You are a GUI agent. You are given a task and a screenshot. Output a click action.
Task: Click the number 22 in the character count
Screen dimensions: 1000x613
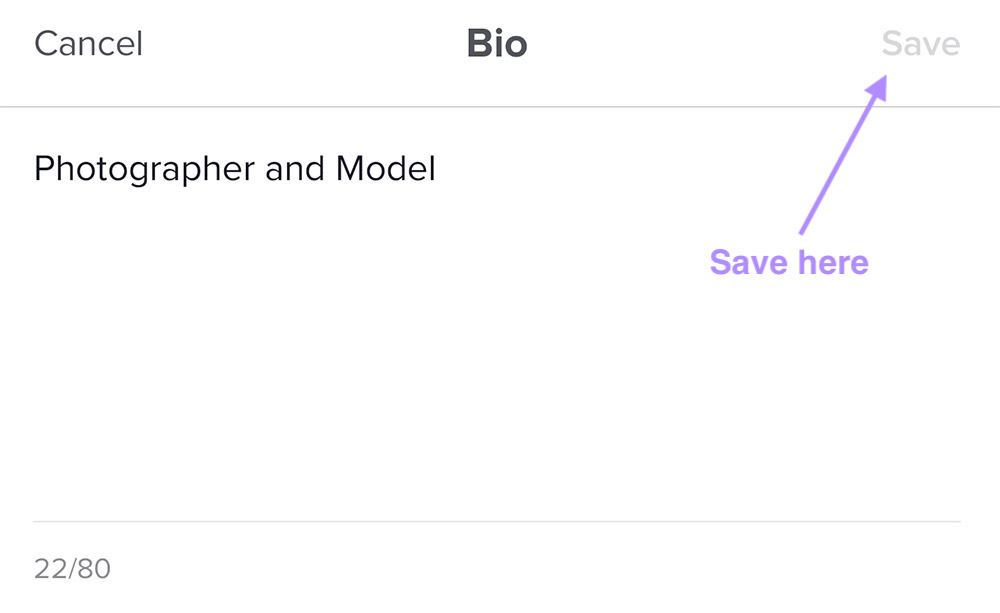49,569
